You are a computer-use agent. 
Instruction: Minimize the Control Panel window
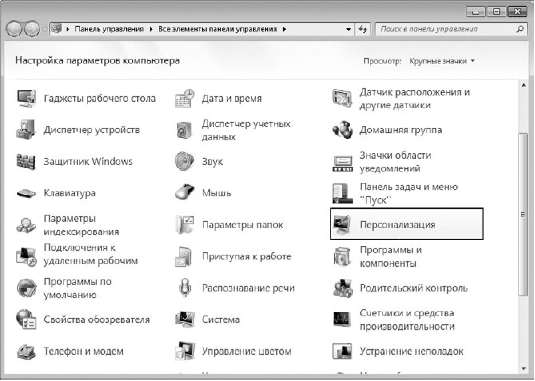pyautogui.click(x=475, y=12)
